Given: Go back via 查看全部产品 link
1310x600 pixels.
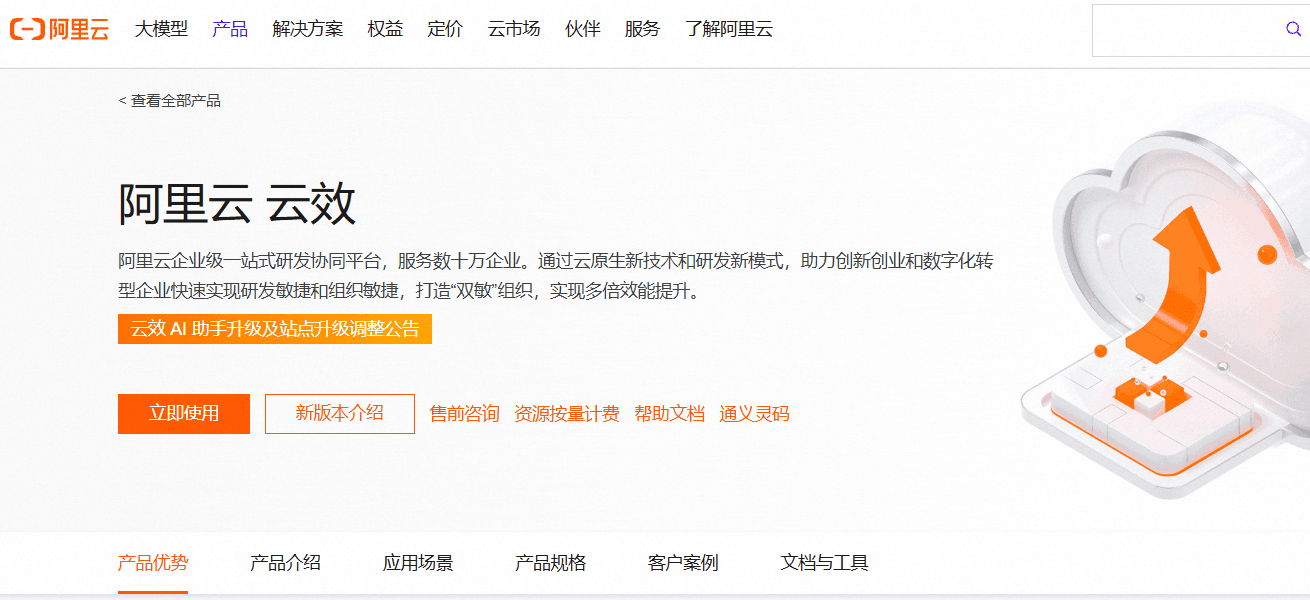Looking at the screenshot, I should 169,101.
